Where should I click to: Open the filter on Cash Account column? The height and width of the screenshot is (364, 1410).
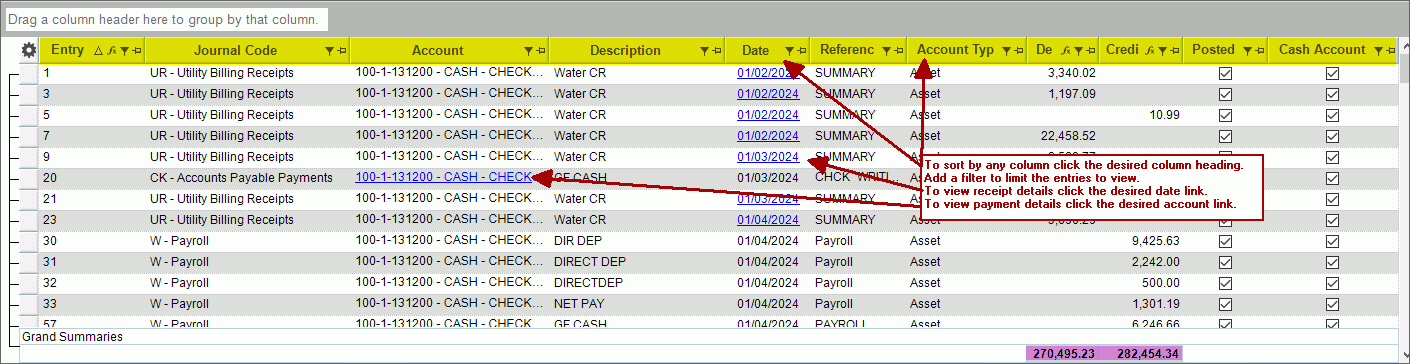click(1379, 51)
